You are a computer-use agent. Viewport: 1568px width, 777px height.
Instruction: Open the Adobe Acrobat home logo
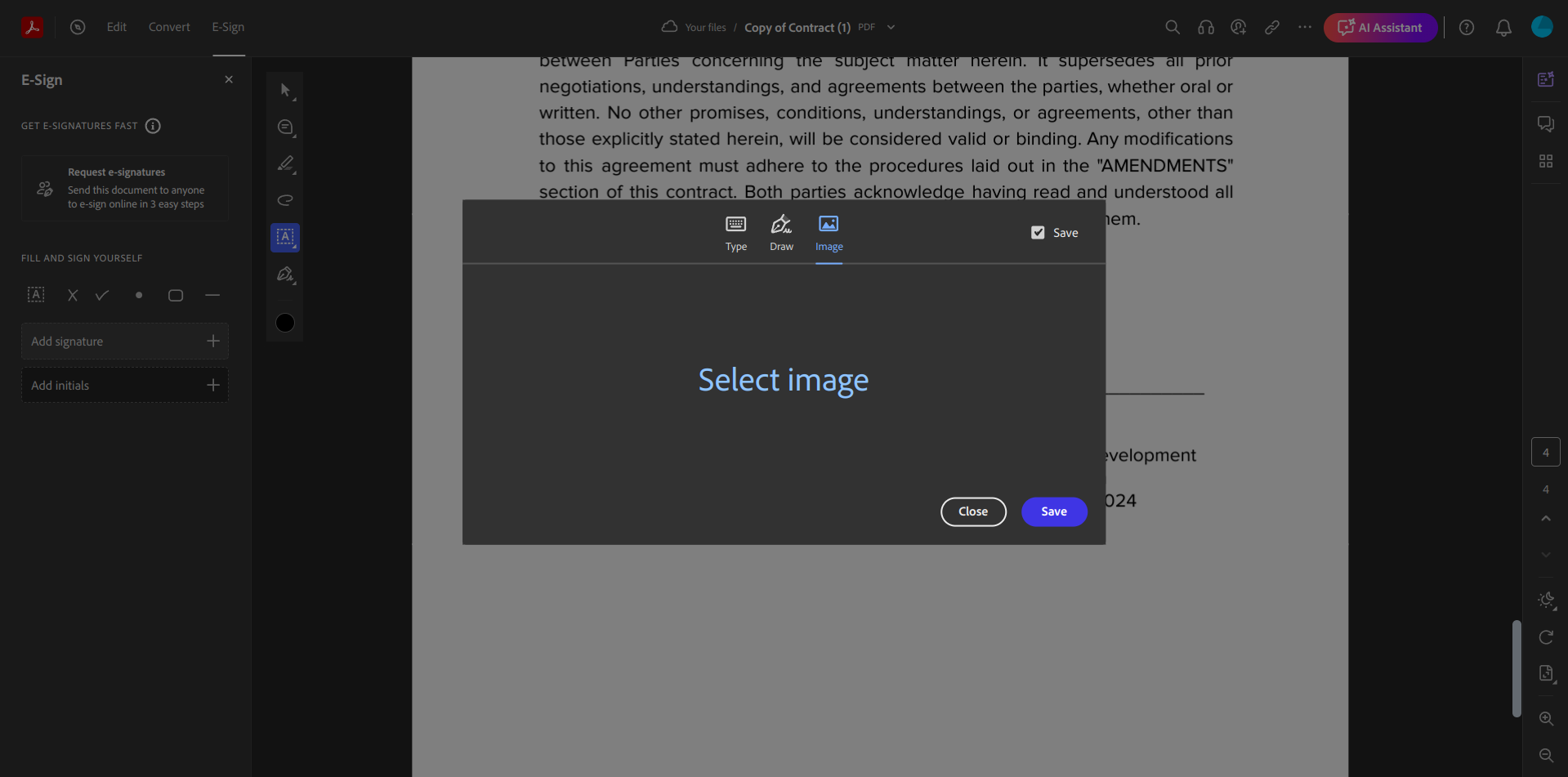click(x=32, y=27)
